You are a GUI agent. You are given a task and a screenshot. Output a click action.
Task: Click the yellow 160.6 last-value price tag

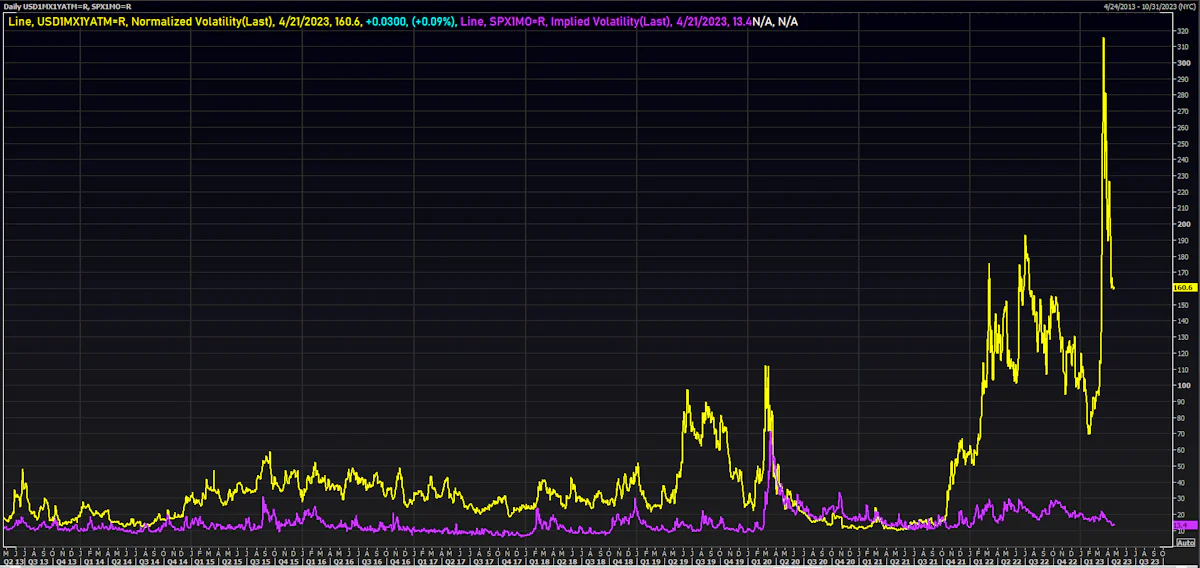(x=1183, y=287)
